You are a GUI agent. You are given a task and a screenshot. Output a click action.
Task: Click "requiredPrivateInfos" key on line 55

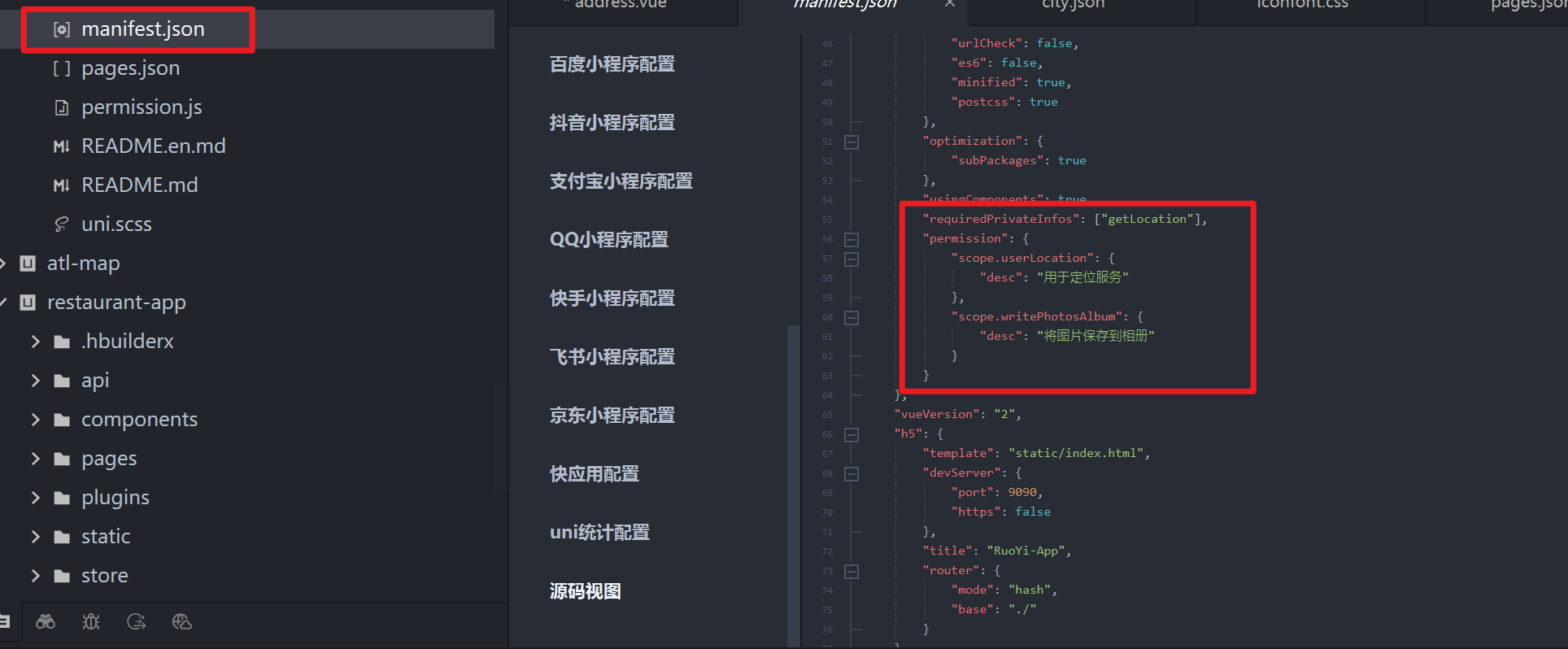(1001, 219)
